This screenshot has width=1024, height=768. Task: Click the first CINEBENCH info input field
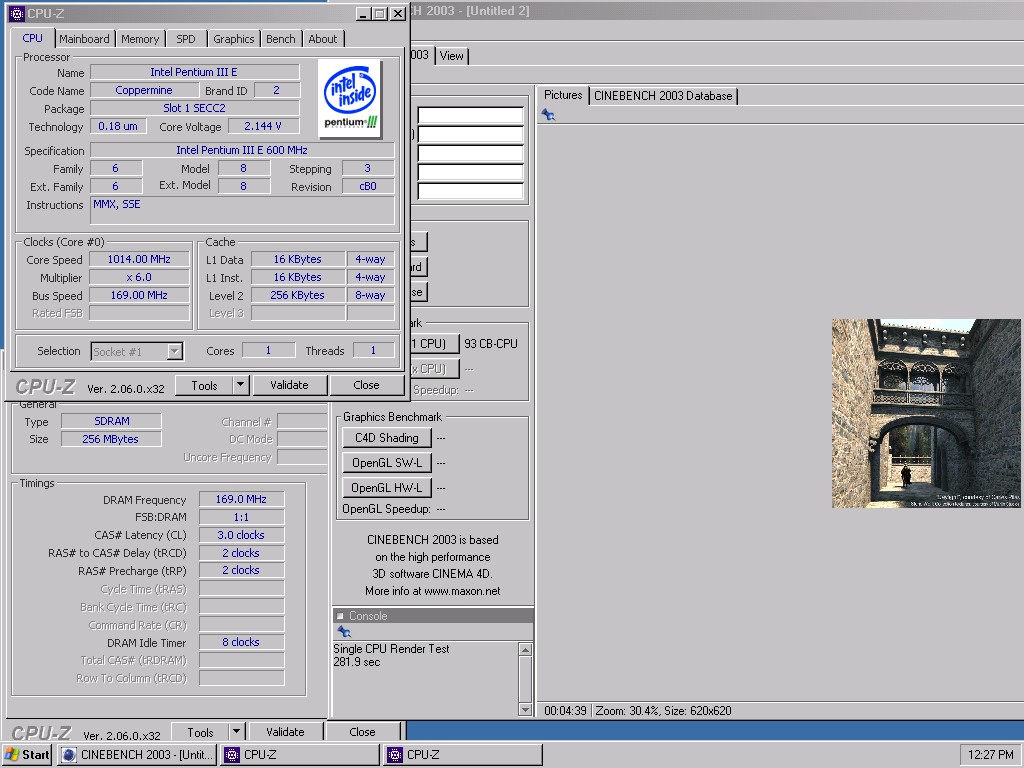click(470, 116)
